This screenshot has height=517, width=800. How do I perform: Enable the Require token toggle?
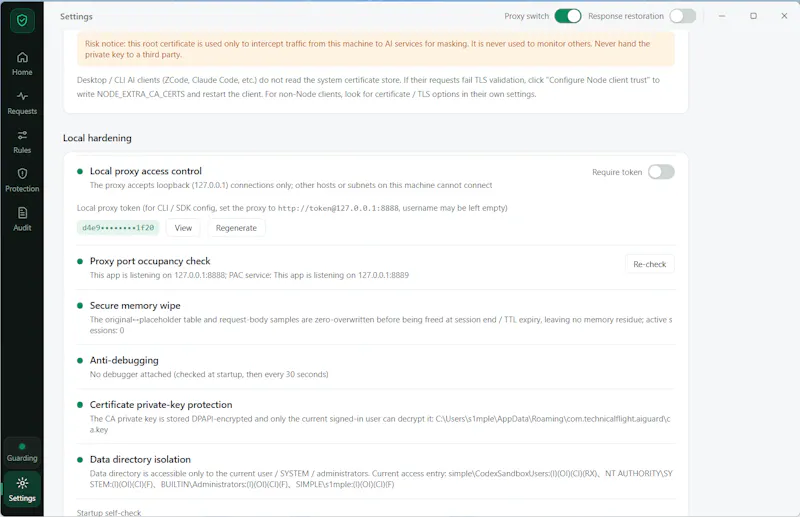tap(661, 172)
